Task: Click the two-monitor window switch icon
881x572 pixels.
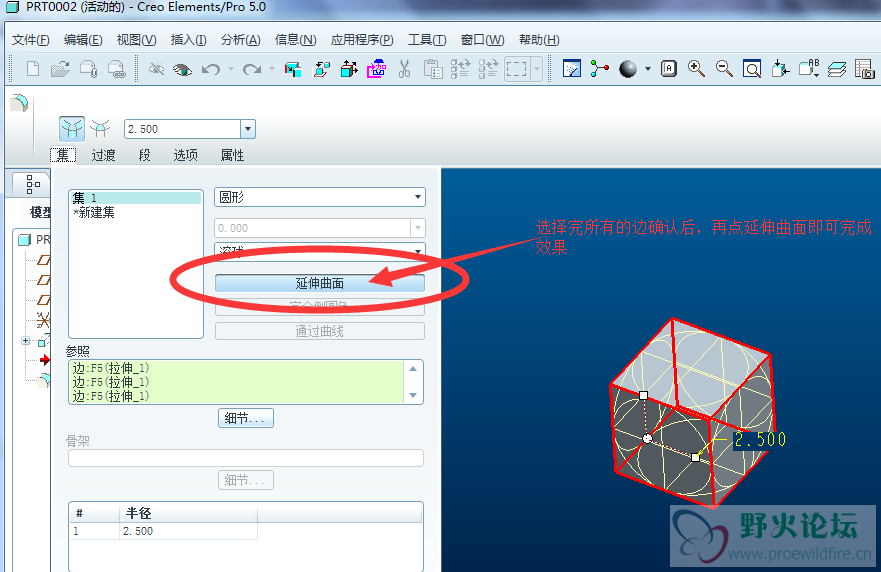Action: (x=322, y=69)
